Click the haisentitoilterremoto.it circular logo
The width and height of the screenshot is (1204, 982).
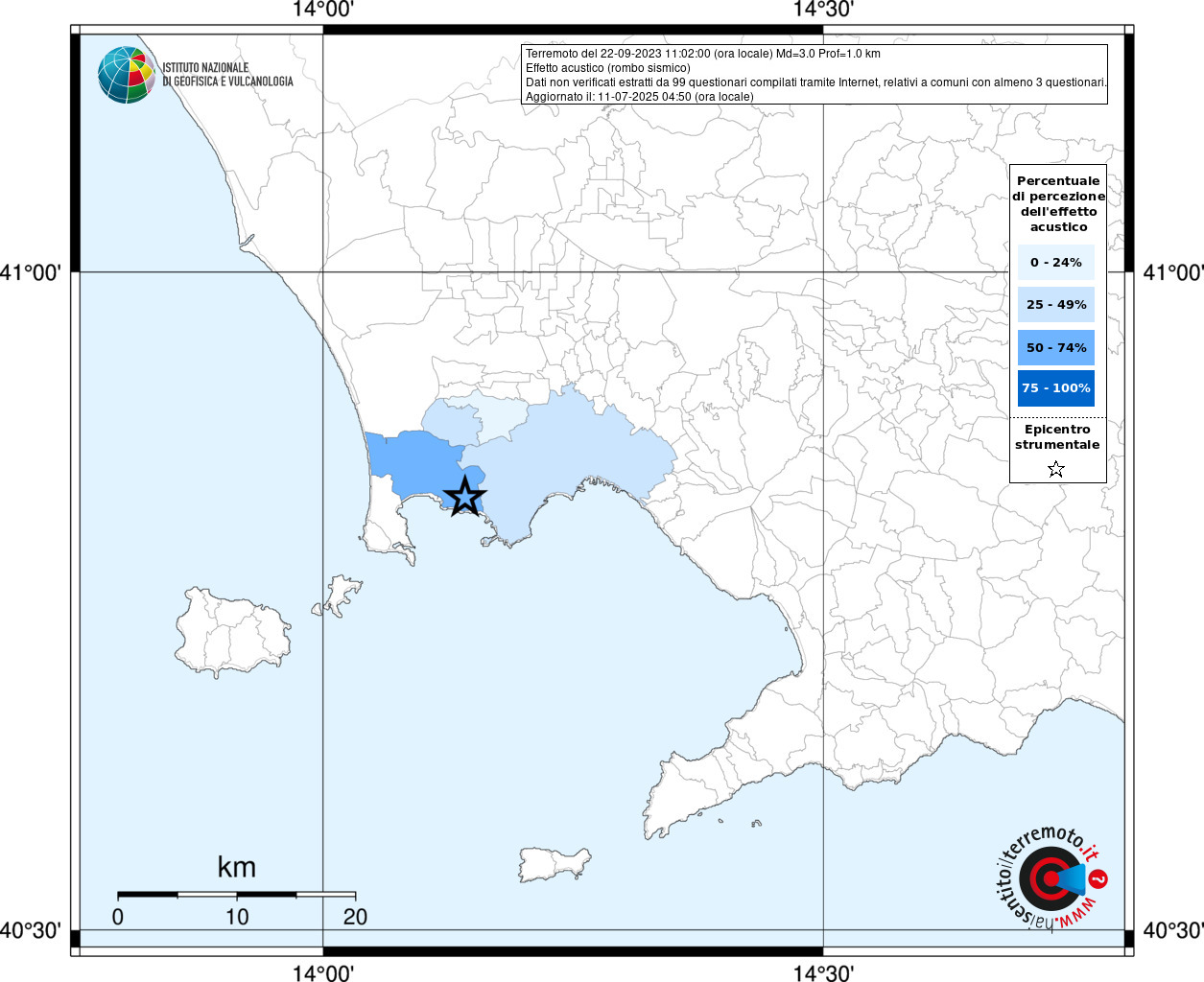click(x=1051, y=877)
